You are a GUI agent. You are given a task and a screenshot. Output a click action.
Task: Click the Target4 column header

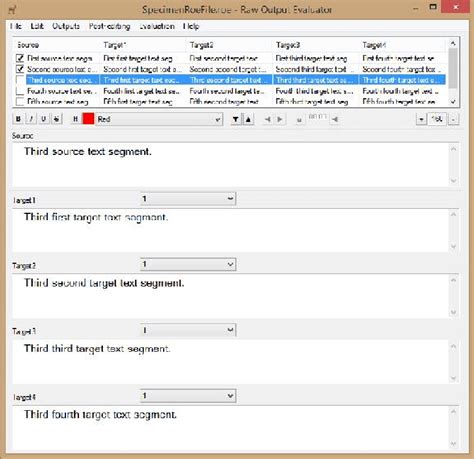tap(402, 45)
